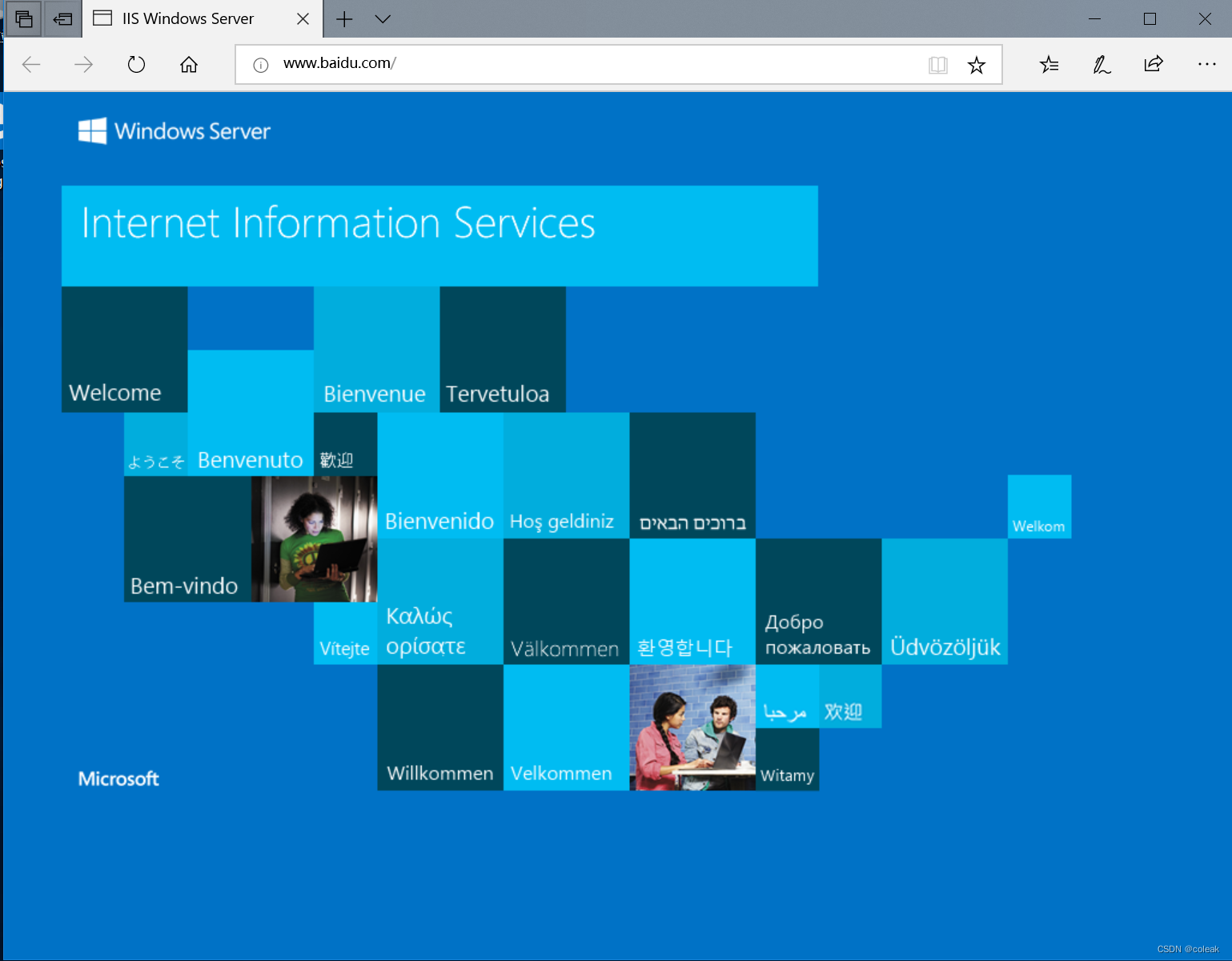Click the Microsoft logo text
The width and height of the screenshot is (1232, 961).
[x=118, y=779]
